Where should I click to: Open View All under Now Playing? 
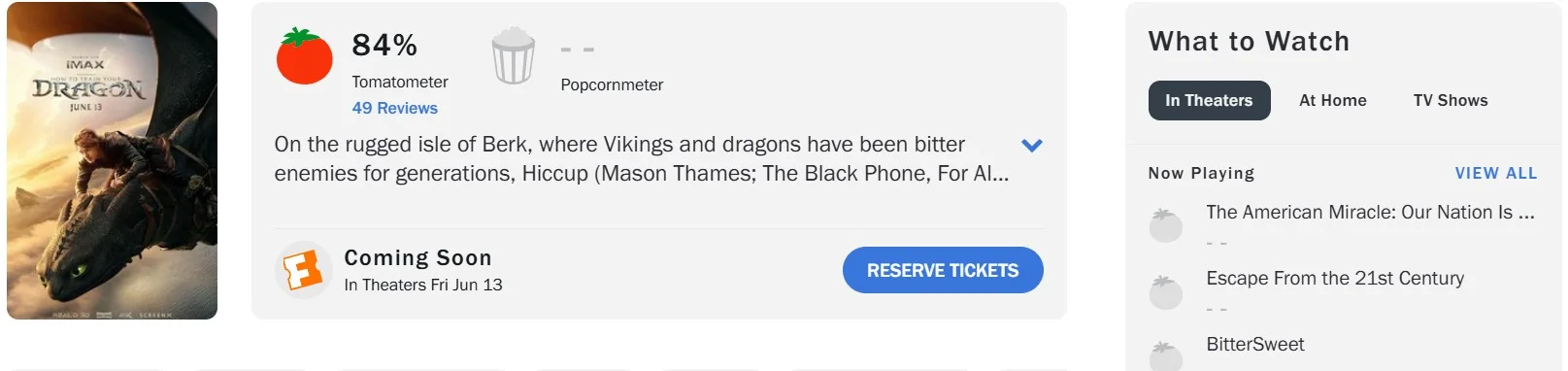tap(1495, 173)
